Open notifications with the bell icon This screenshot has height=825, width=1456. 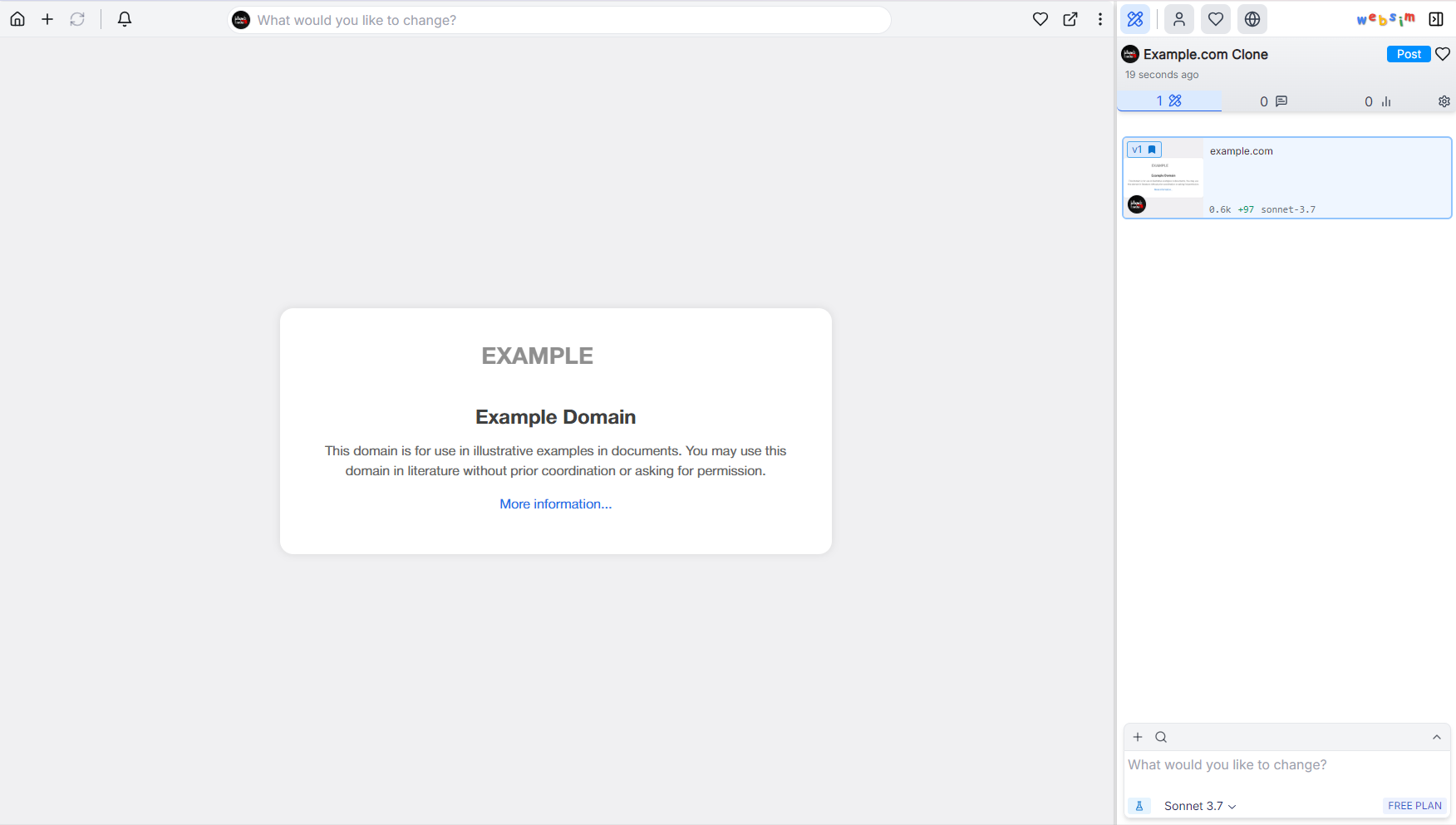click(x=125, y=19)
